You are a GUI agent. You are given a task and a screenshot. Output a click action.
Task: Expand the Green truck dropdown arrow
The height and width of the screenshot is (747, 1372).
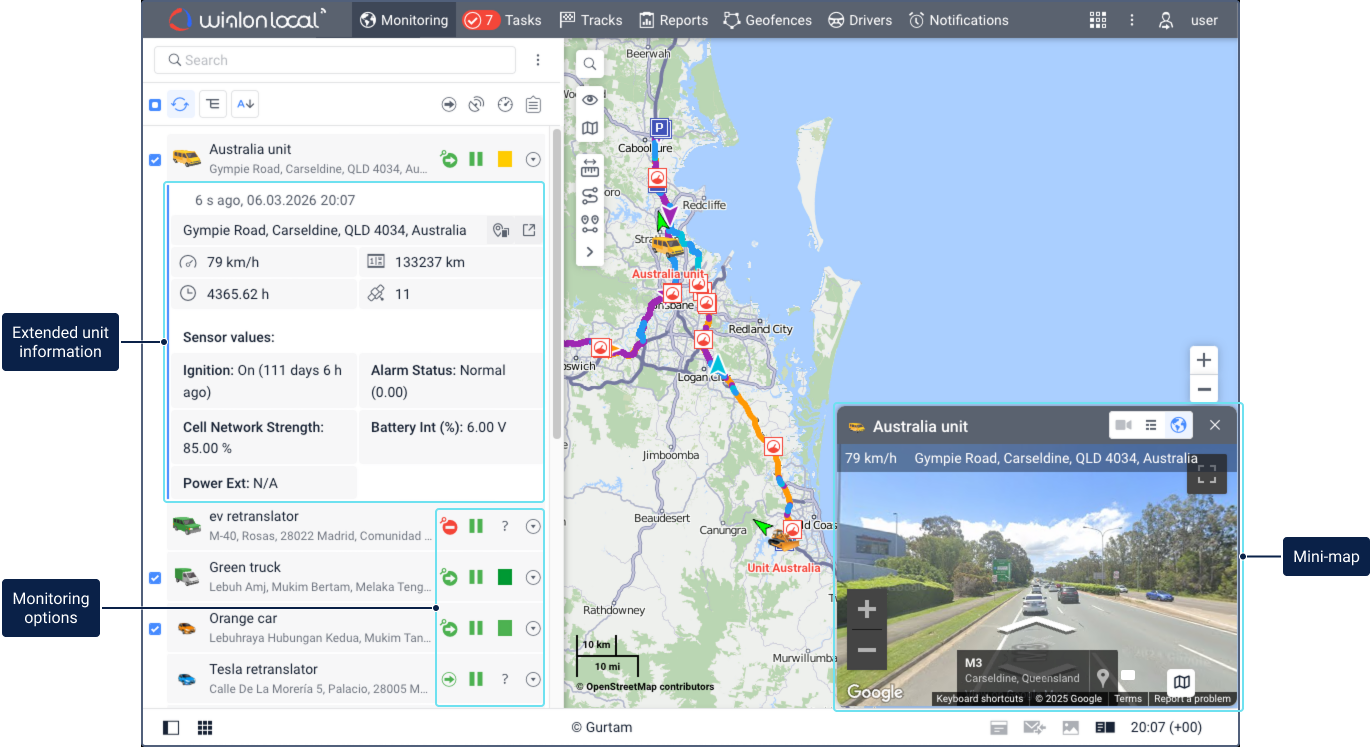coord(533,577)
